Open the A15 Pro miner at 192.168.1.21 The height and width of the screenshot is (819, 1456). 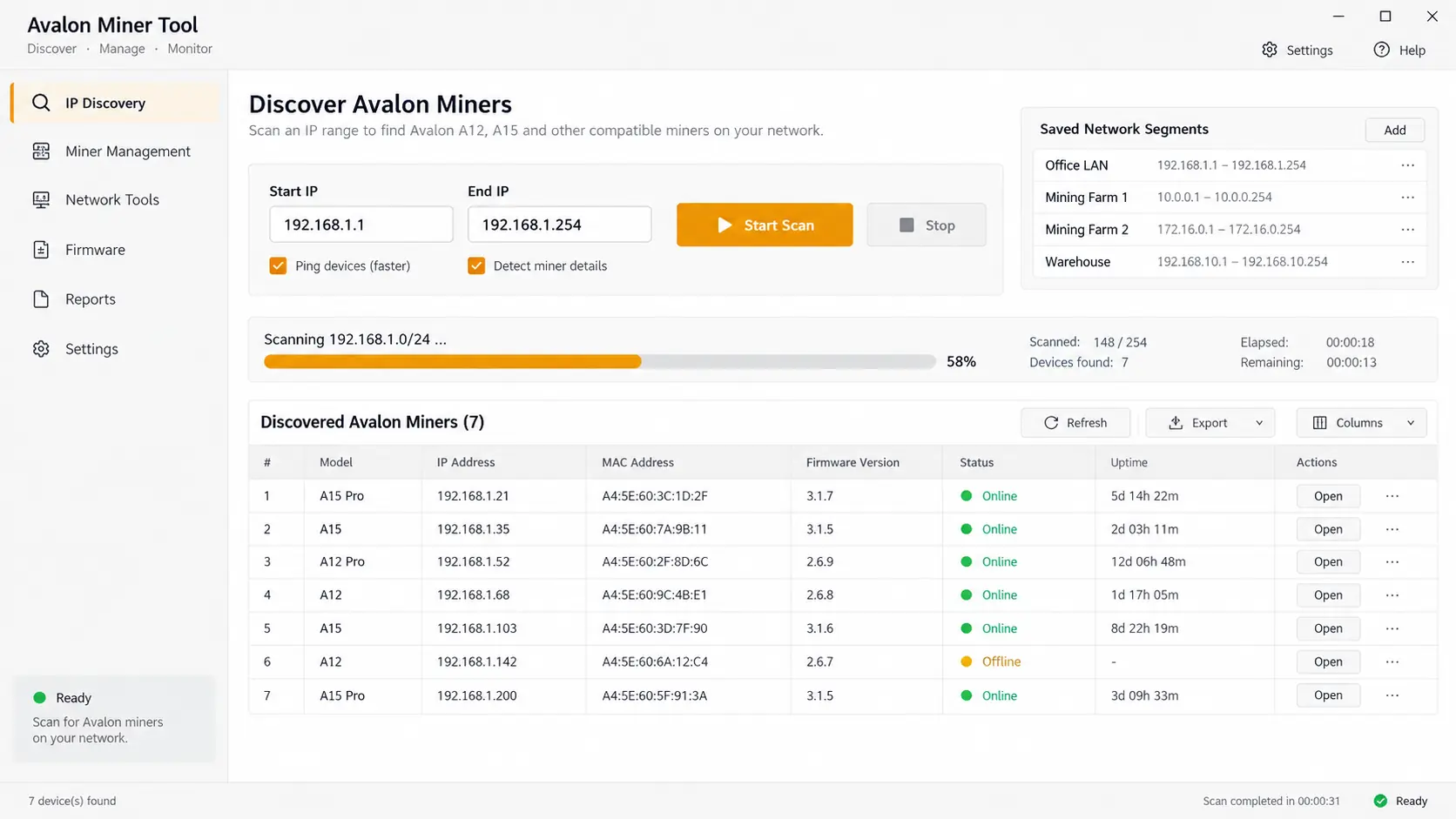click(1328, 496)
